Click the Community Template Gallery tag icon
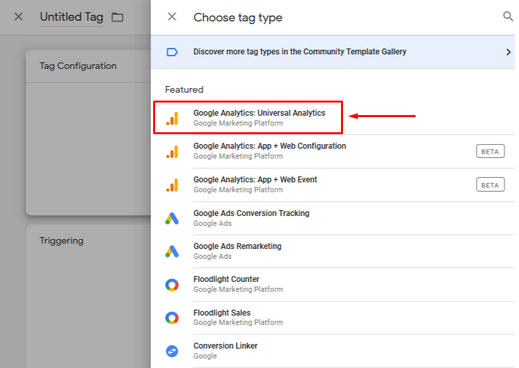 [x=172, y=52]
